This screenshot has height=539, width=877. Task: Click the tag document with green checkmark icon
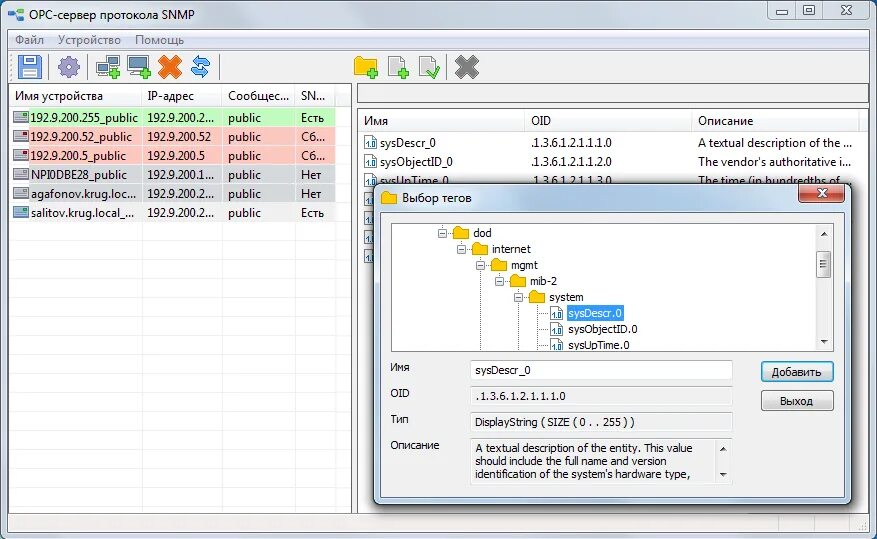pyautogui.click(x=430, y=67)
